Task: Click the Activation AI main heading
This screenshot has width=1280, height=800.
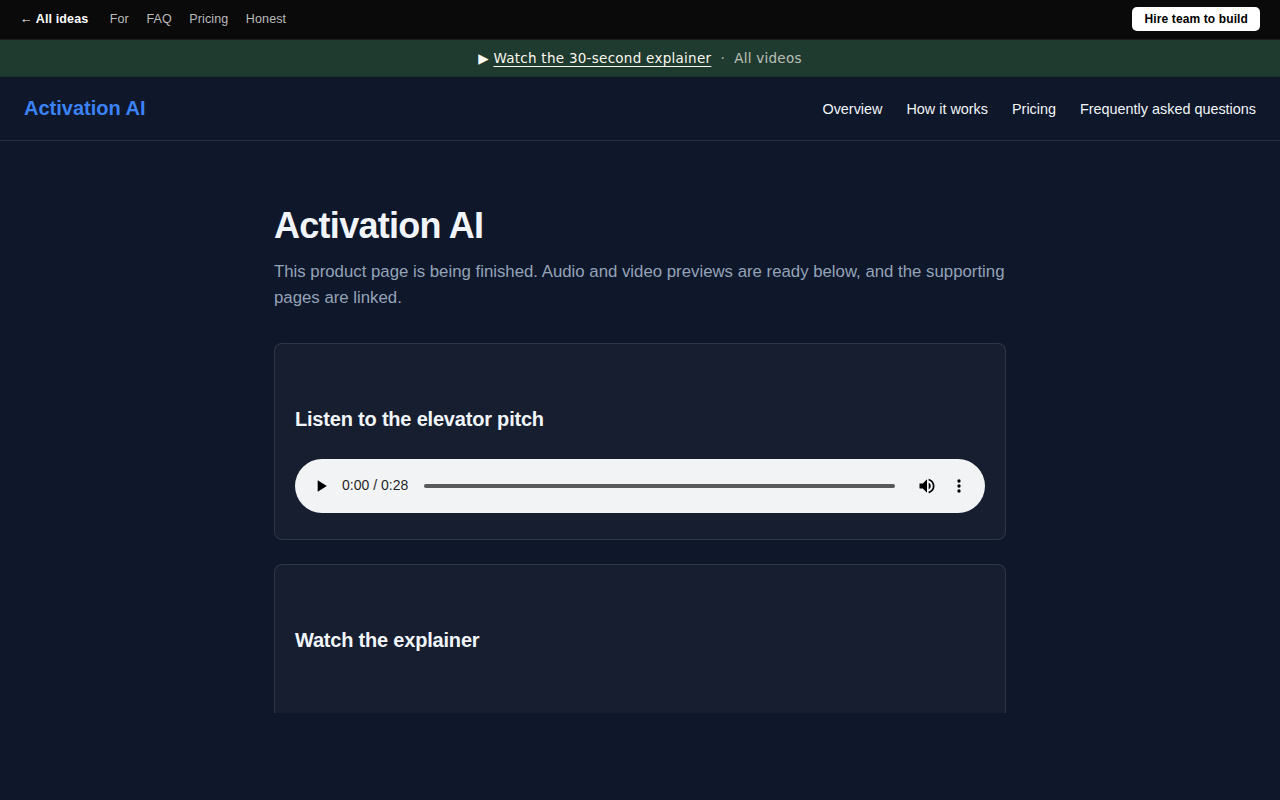Action: point(379,226)
